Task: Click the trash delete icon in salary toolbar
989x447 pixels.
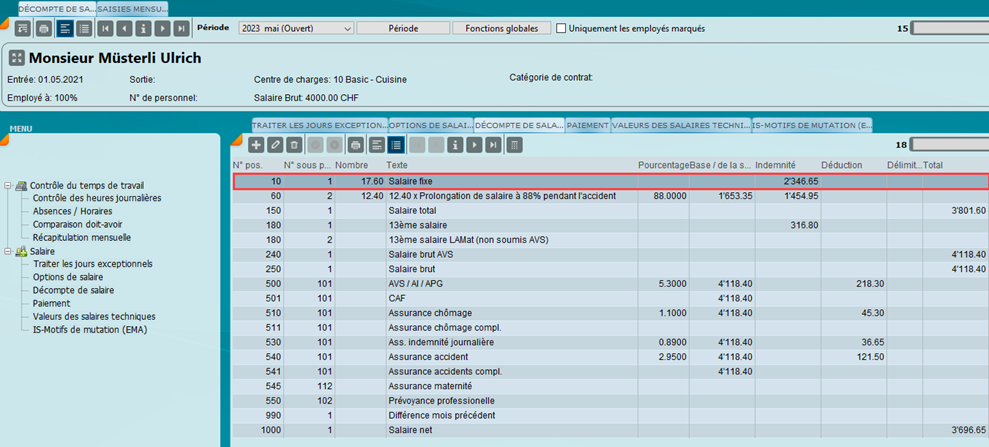Action: click(294, 145)
